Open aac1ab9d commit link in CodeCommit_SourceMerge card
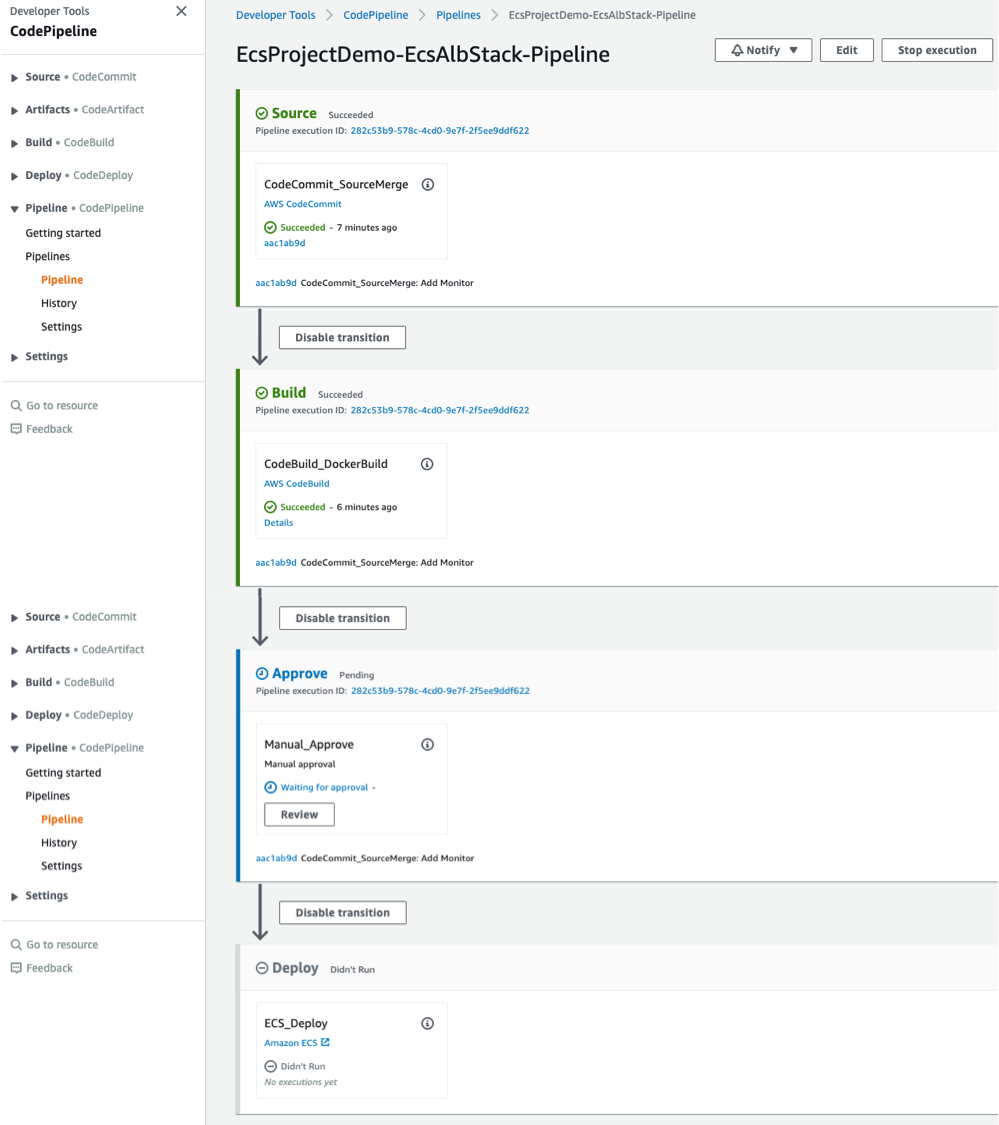999x1125 pixels. [x=284, y=243]
